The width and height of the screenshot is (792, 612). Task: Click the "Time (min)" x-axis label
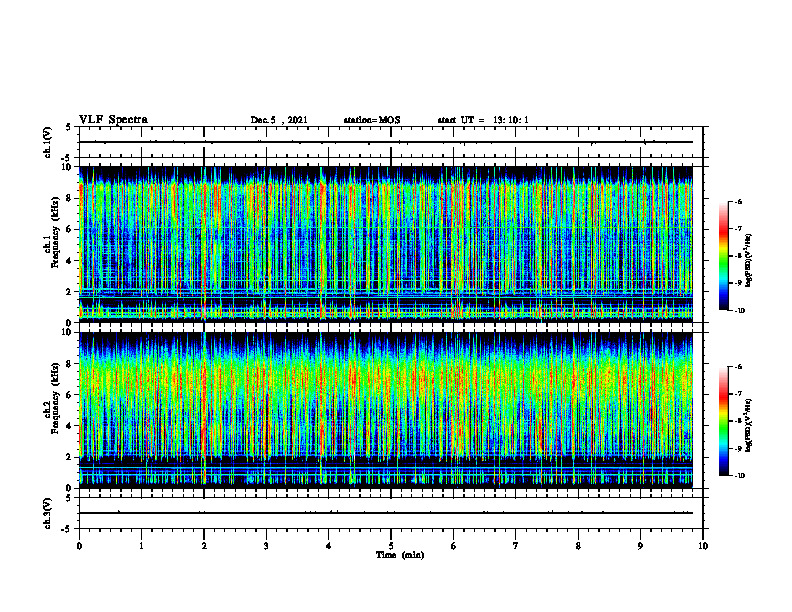[400, 555]
